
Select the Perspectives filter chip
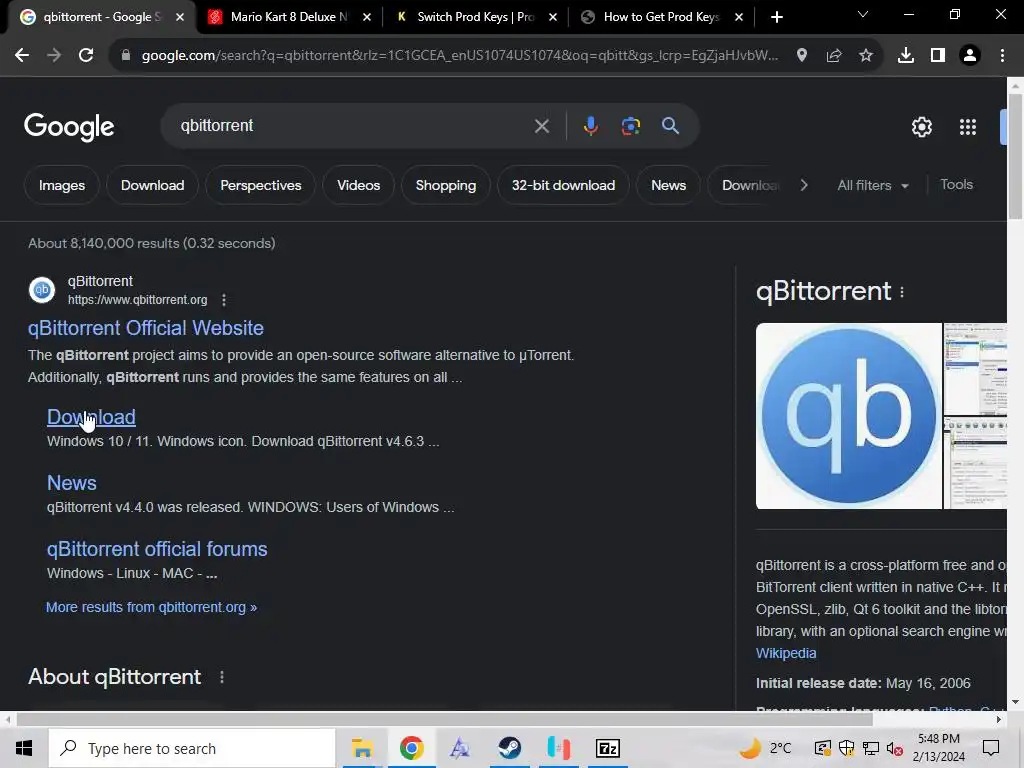click(261, 185)
